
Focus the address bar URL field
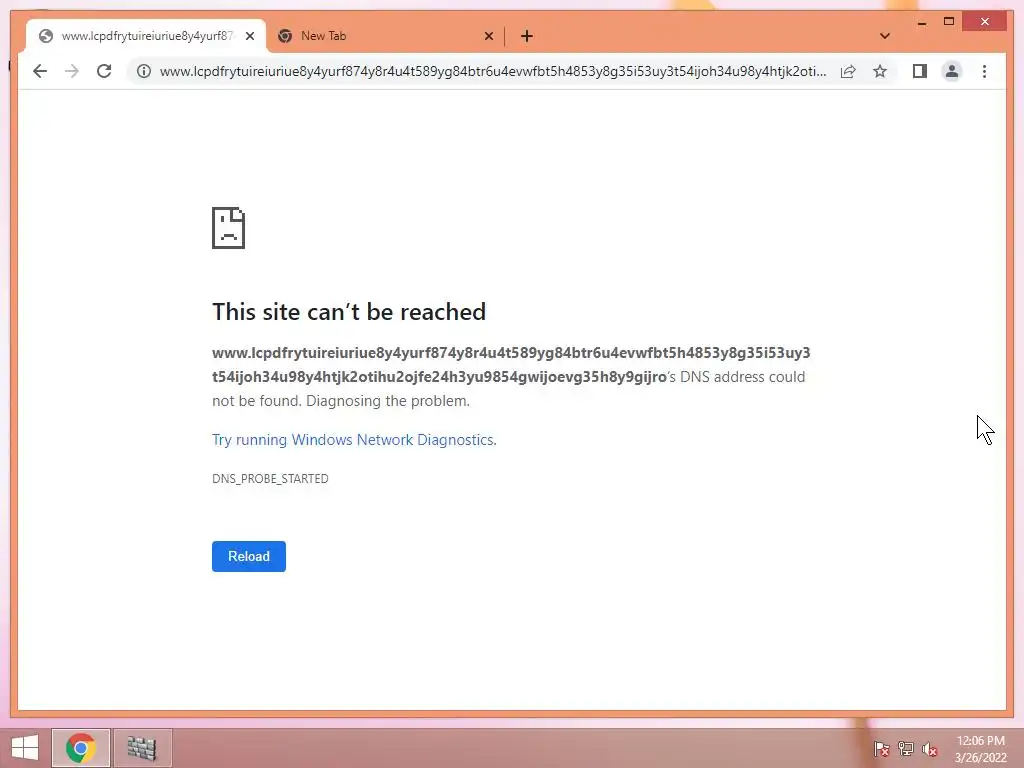pyautogui.click(x=493, y=71)
